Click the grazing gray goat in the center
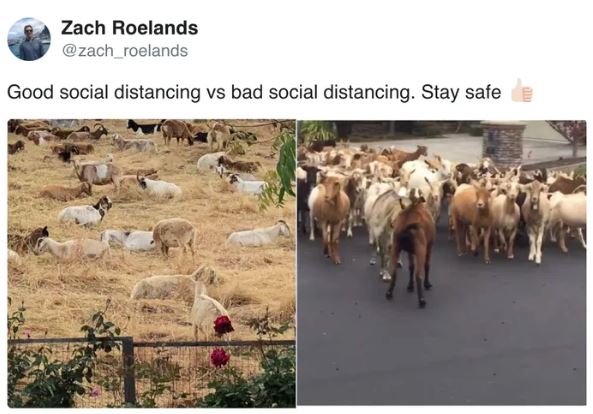This screenshot has height=414, width=593. point(175,236)
